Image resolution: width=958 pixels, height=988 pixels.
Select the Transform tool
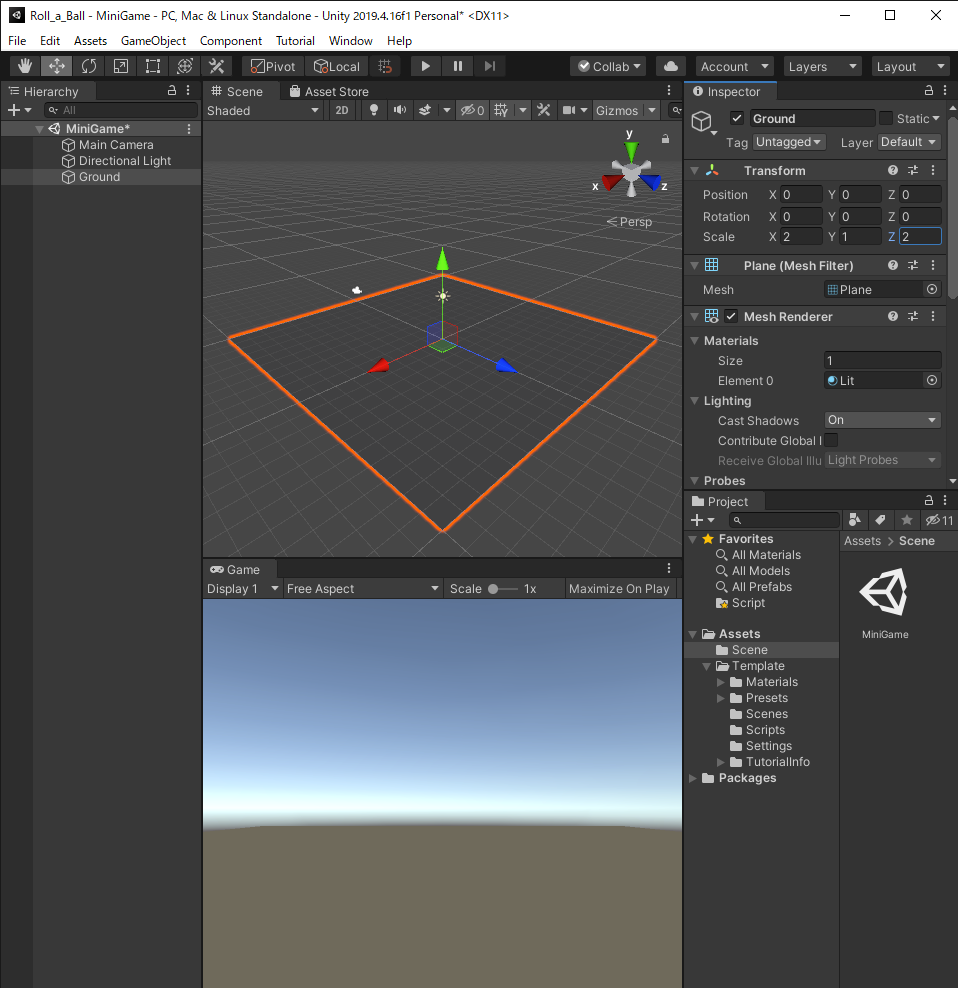pyautogui.click(x=185, y=66)
